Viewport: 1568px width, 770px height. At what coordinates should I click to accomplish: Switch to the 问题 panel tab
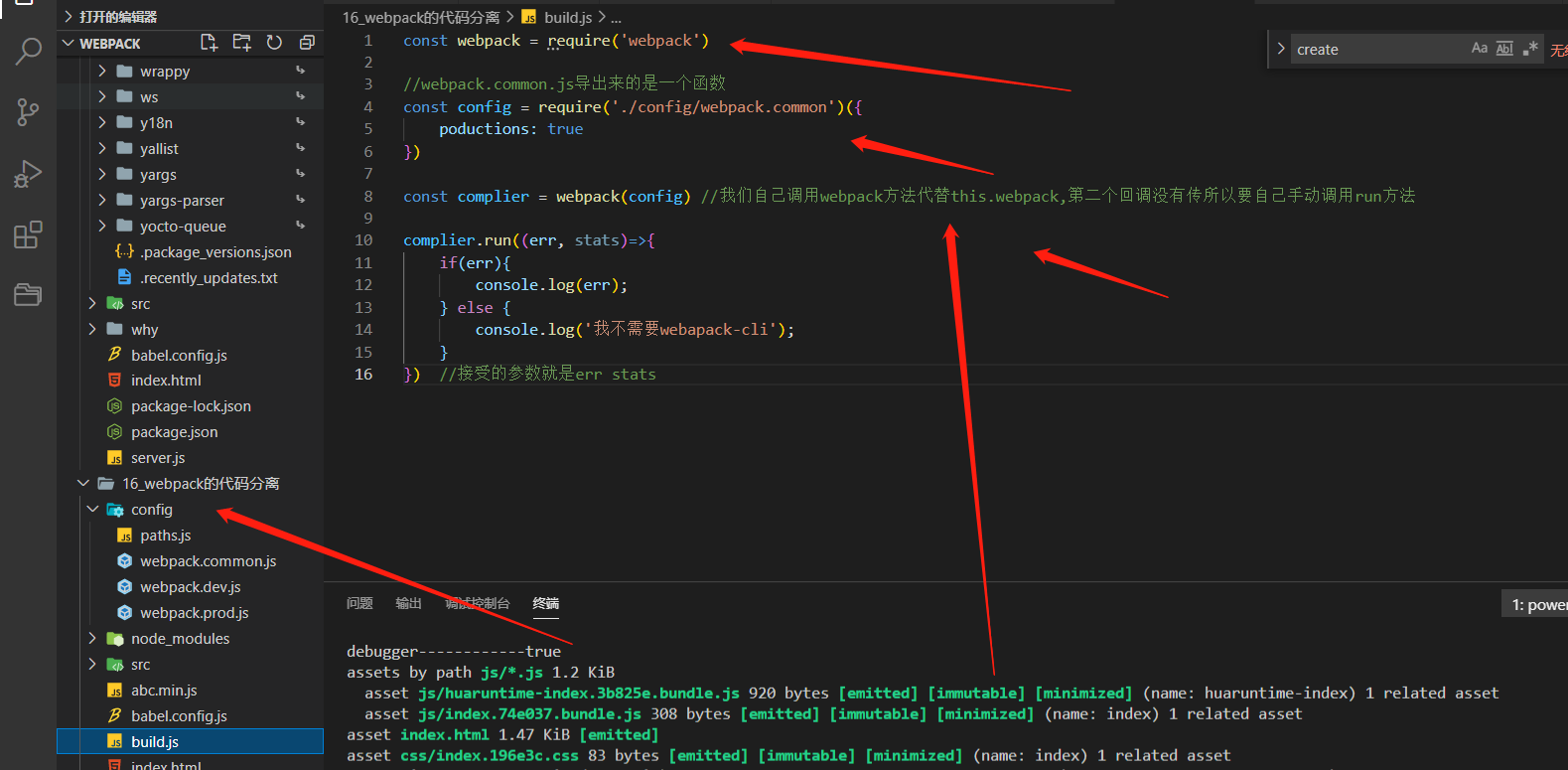click(x=359, y=603)
